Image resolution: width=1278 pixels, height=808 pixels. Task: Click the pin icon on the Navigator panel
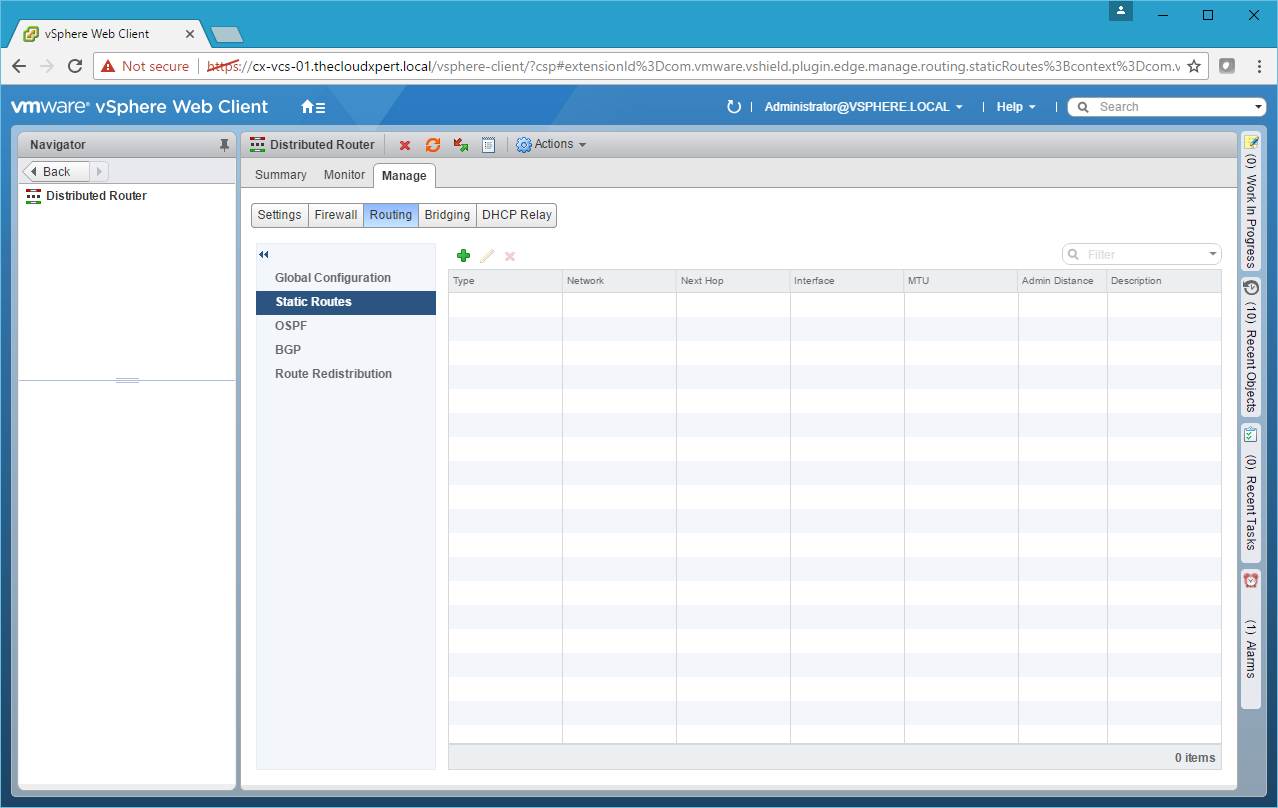(224, 145)
